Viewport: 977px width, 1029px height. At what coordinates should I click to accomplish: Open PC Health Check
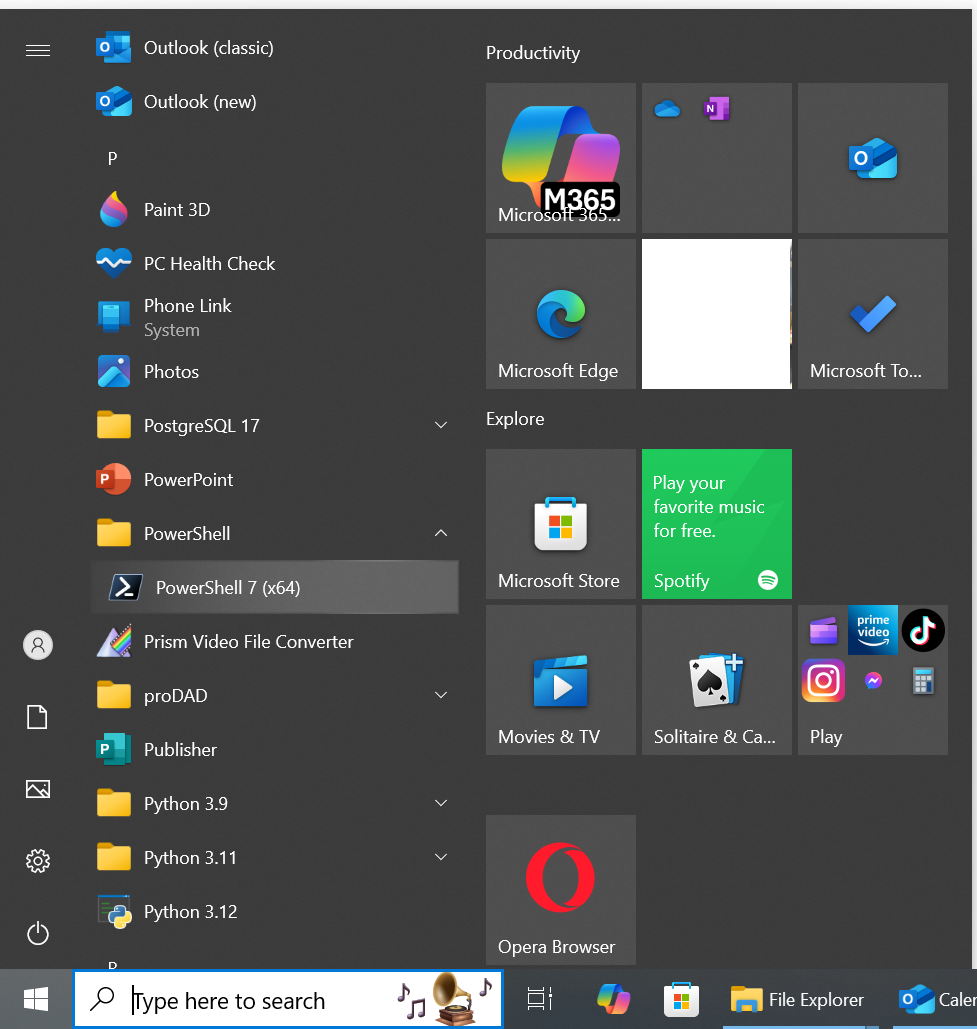click(x=274, y=264)
